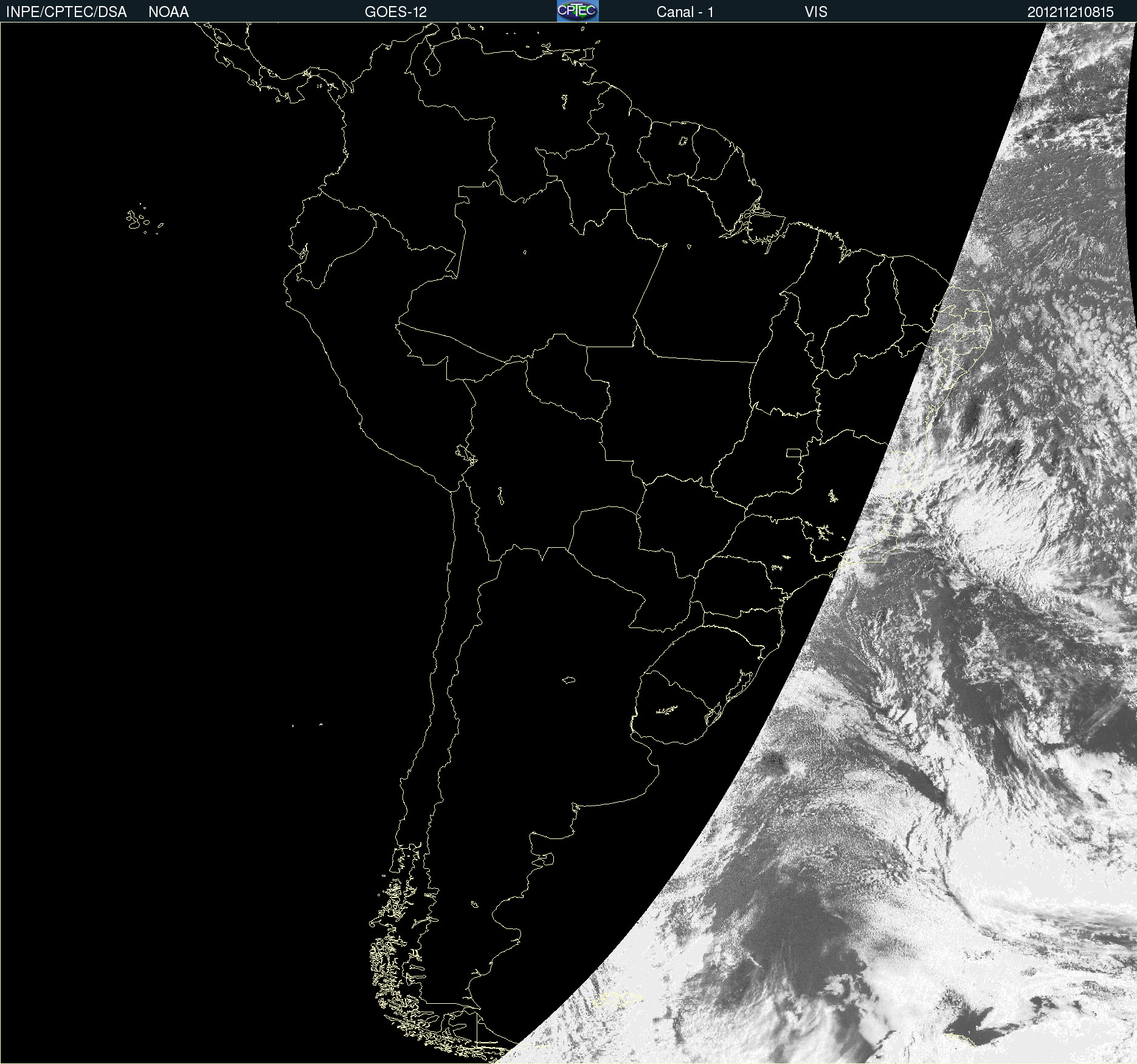Click the Canal - 1 label

(685, 12)
